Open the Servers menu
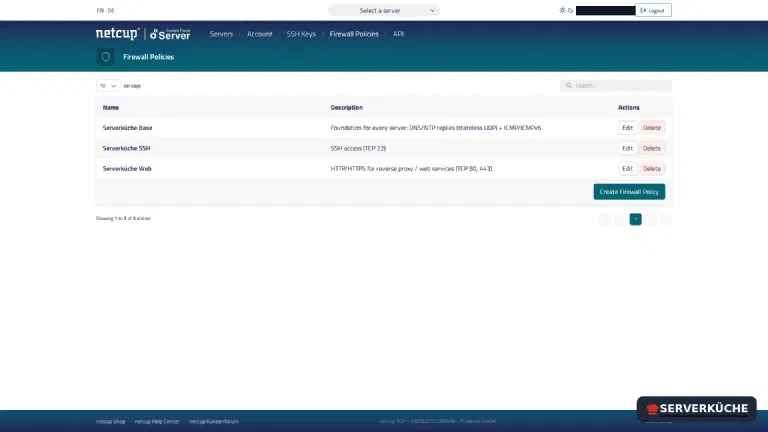 coord(221,34)
